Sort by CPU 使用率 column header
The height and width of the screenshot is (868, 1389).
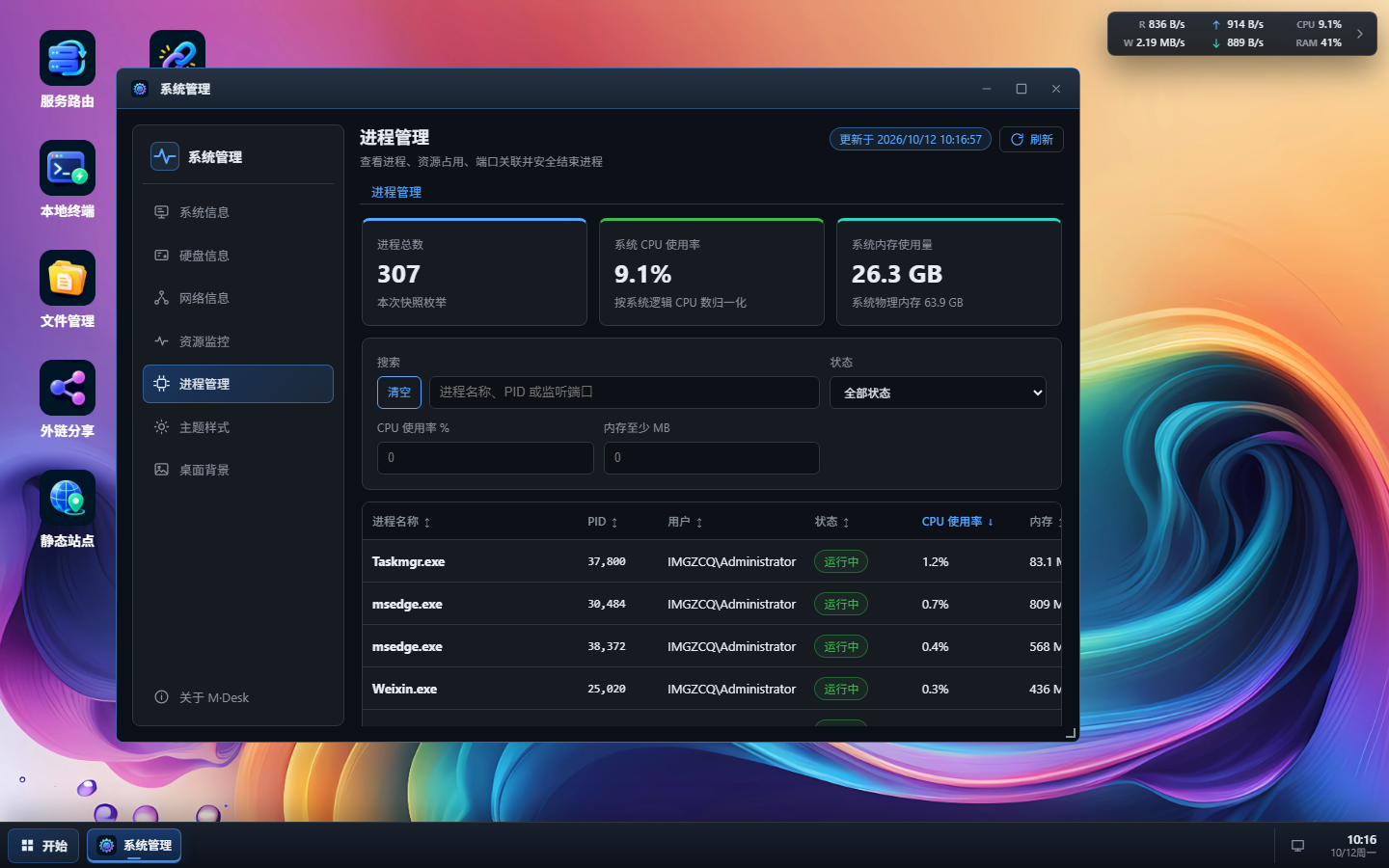tap(958, 522)
